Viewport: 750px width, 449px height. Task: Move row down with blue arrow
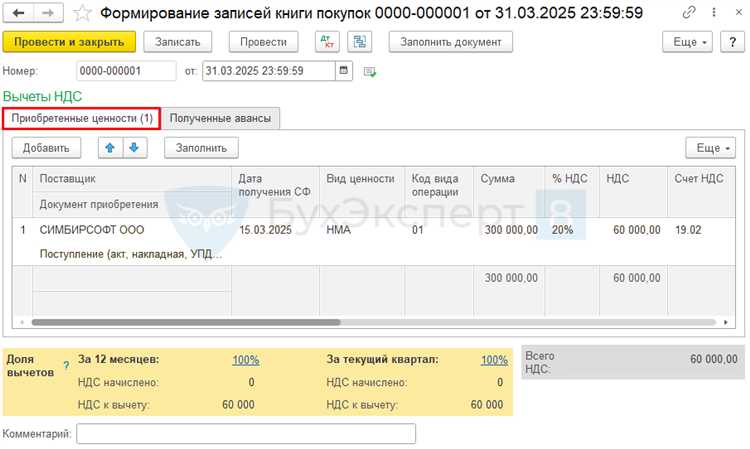point(134,148)
